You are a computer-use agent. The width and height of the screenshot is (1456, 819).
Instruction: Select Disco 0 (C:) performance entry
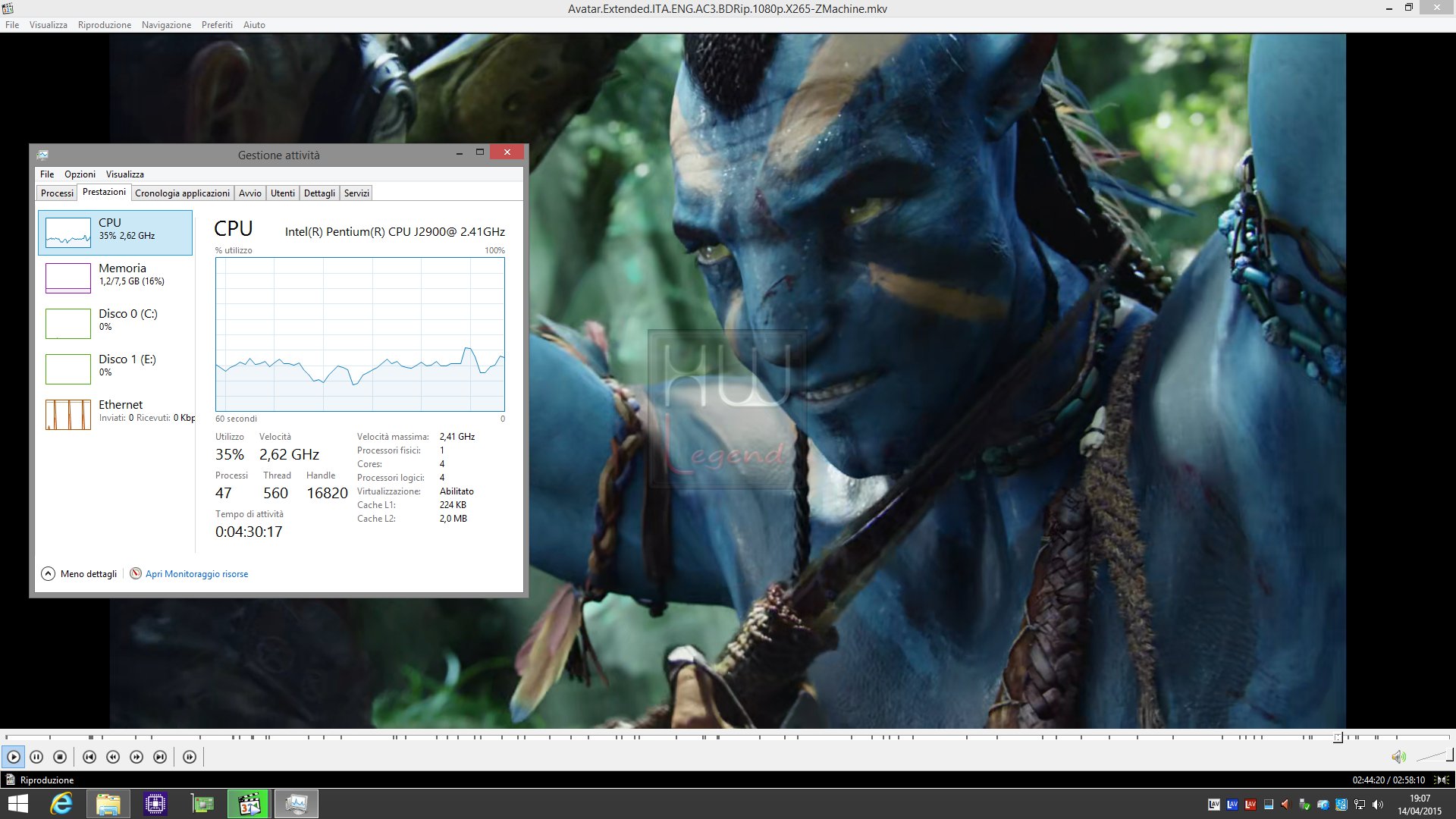pos(115,324)
